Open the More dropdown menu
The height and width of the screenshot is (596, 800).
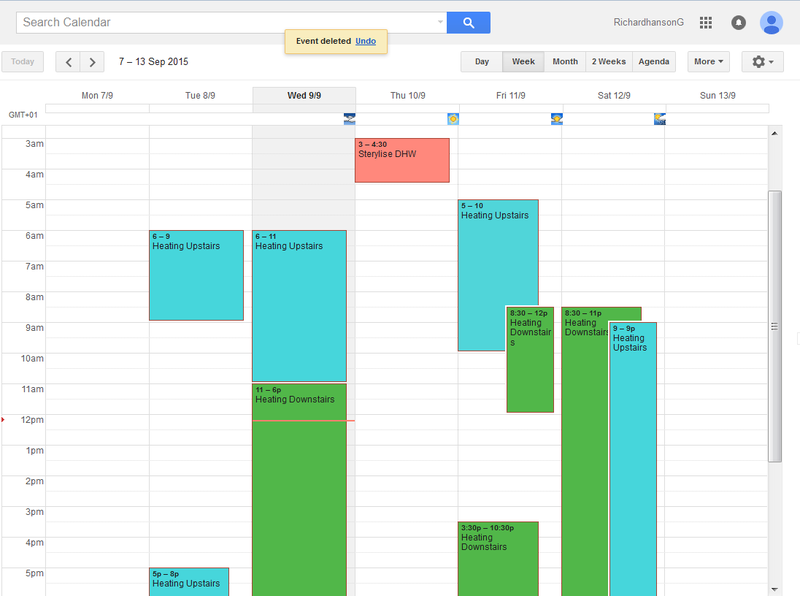(708, 62)
